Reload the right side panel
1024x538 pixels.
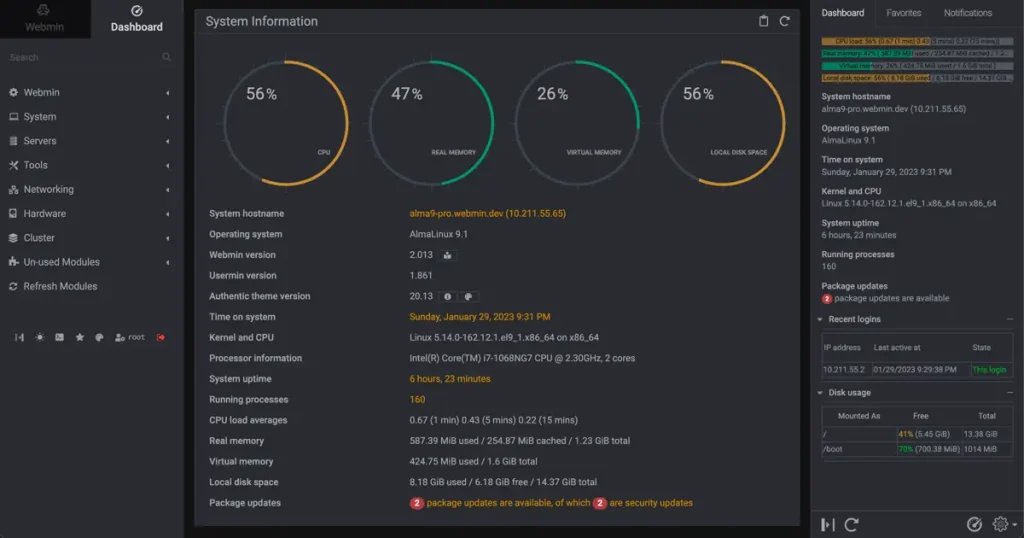pos(852,524)
